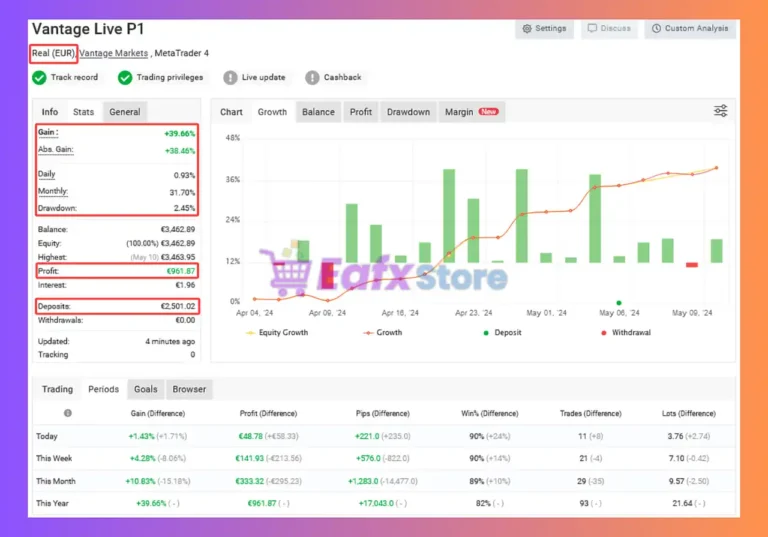This screenshot has height=537, width=768.
Task: Click the This Week row label
Action: [x=54, y=459]
